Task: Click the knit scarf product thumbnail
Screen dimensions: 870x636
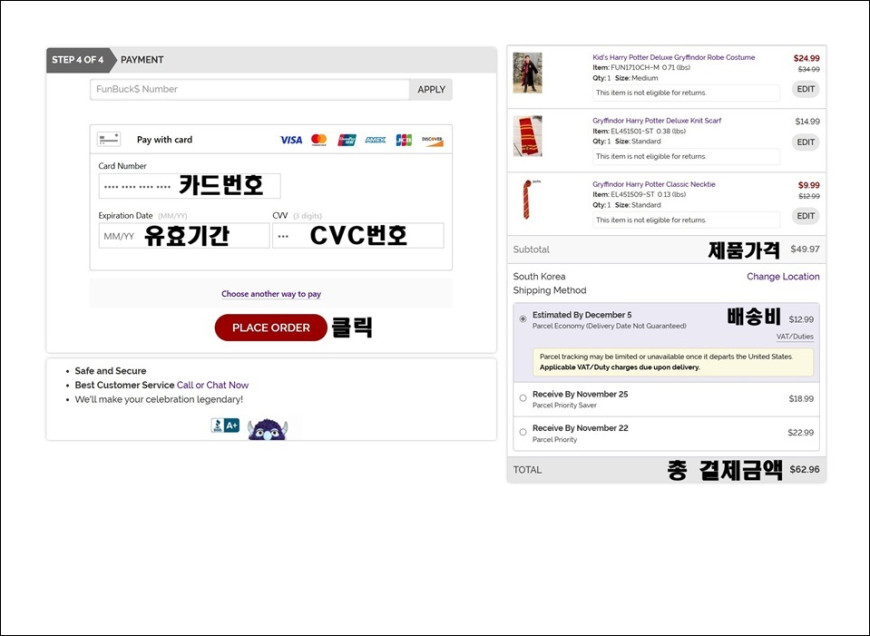Action: [527, 136]
